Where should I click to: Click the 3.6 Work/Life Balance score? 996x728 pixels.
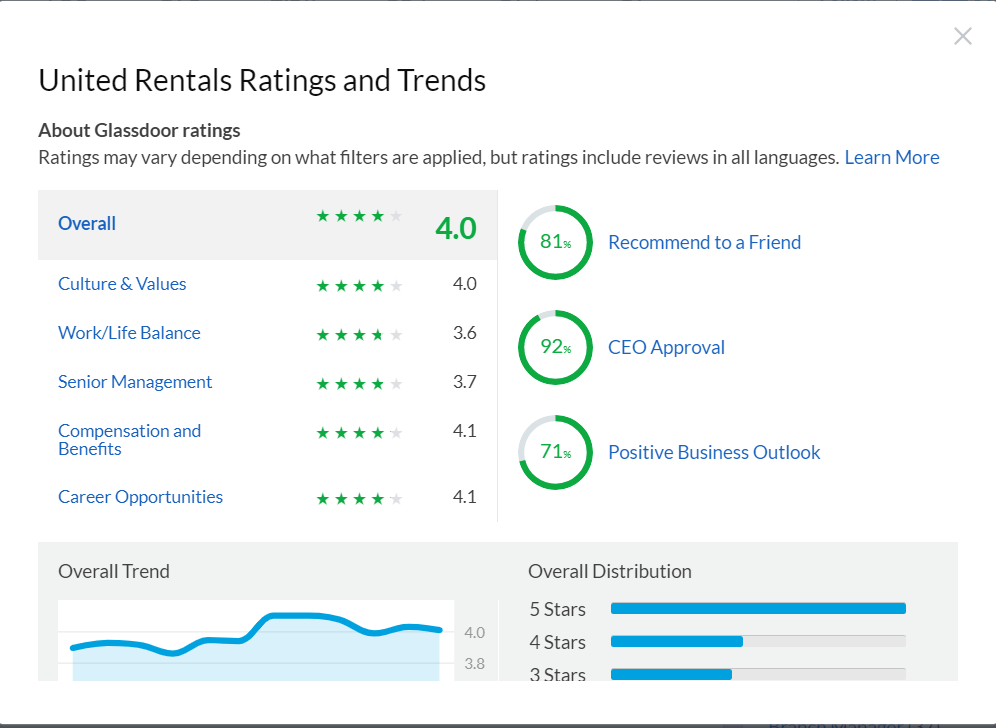click(464, 333)
